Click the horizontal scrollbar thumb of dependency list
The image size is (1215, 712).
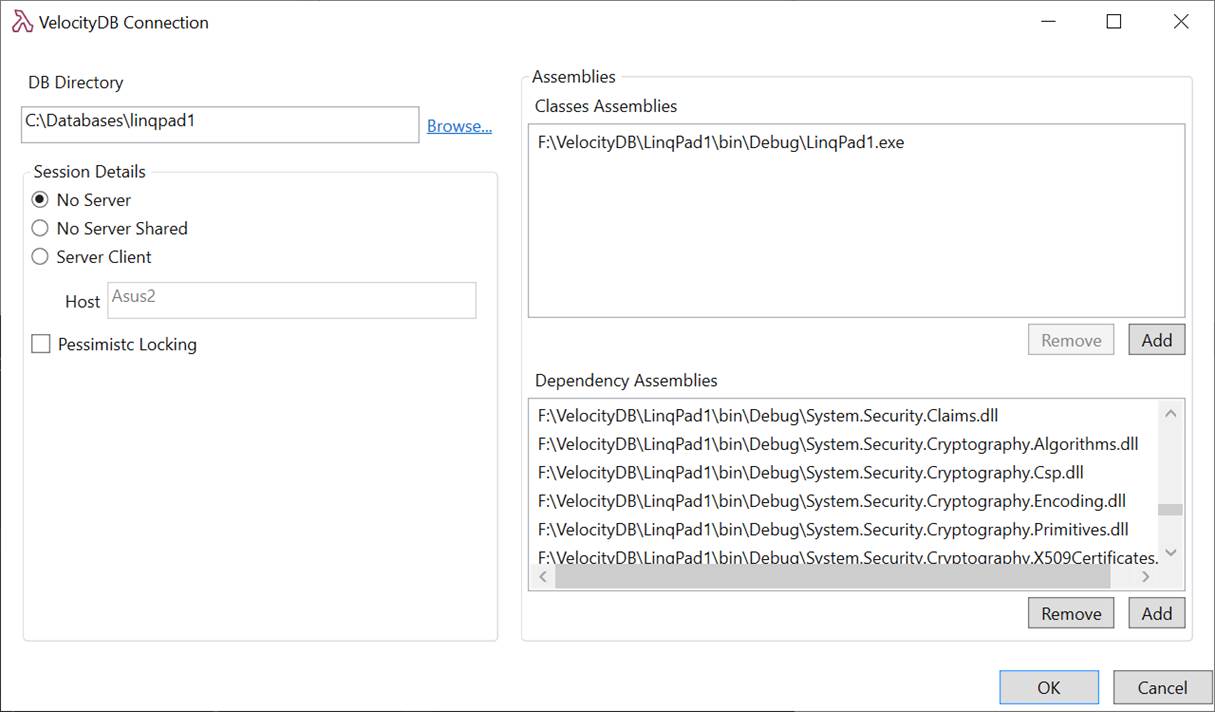[832, 577]
